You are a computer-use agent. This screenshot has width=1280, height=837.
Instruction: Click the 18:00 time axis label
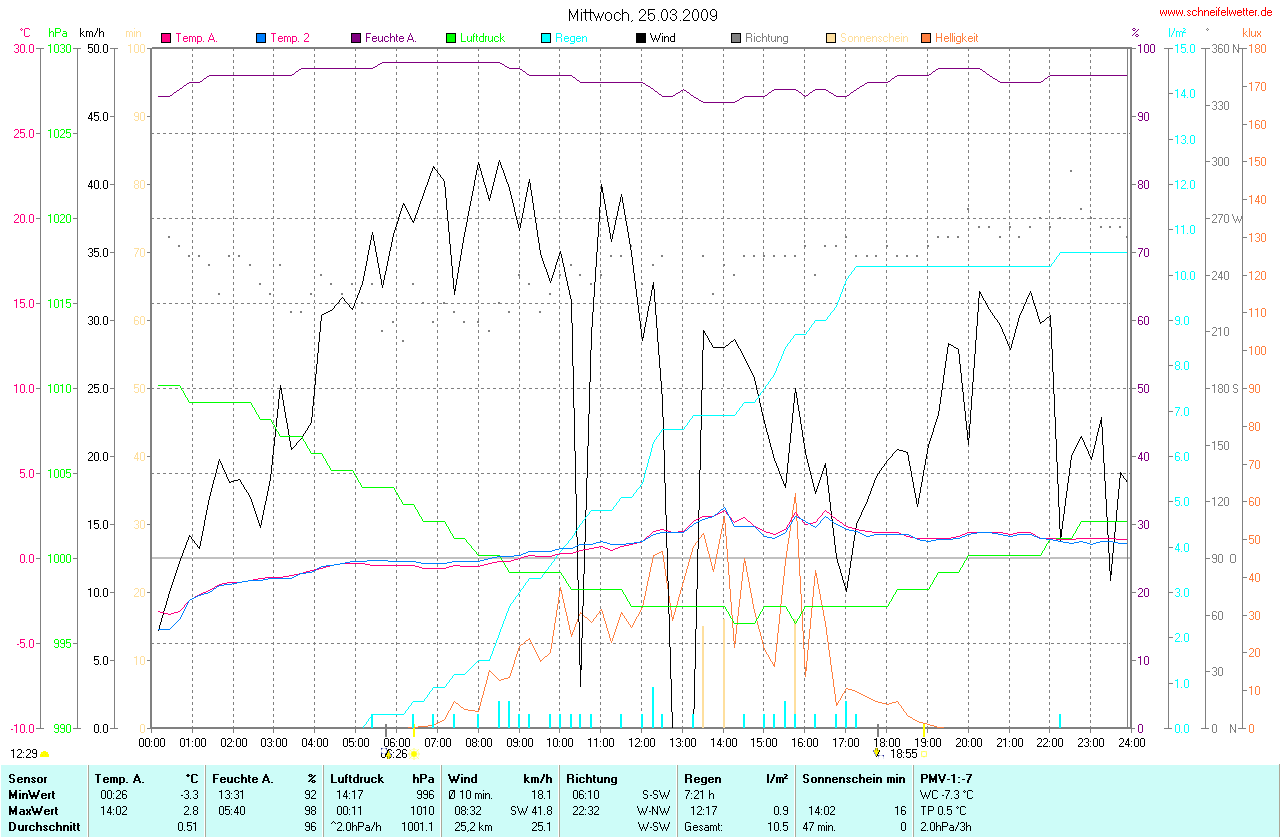(886, 742)
